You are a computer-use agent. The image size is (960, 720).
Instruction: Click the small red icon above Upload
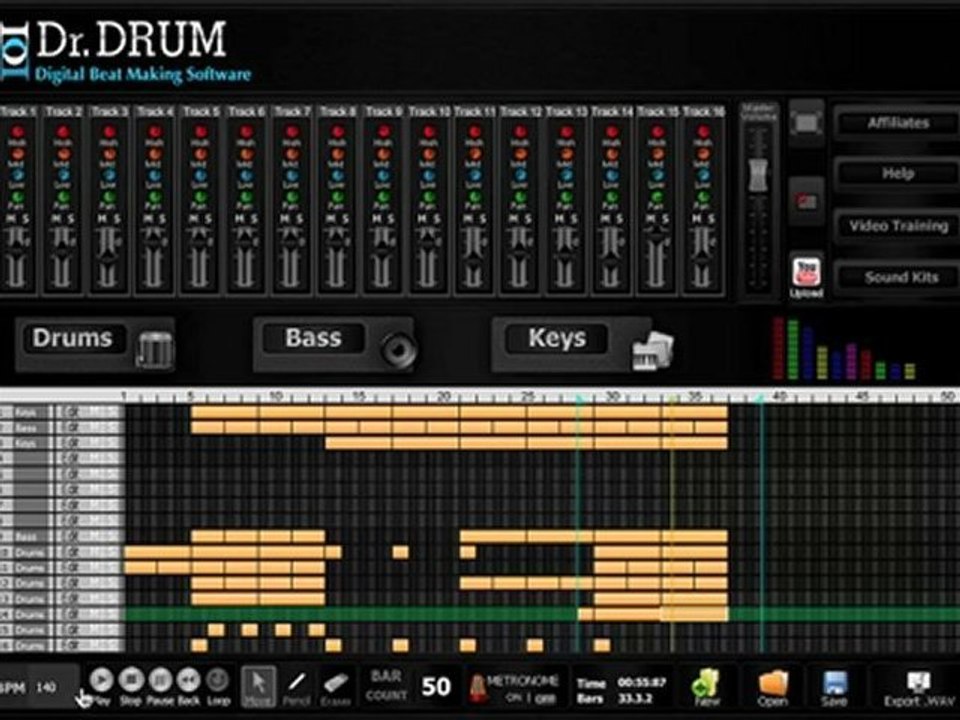coord(806,201)
